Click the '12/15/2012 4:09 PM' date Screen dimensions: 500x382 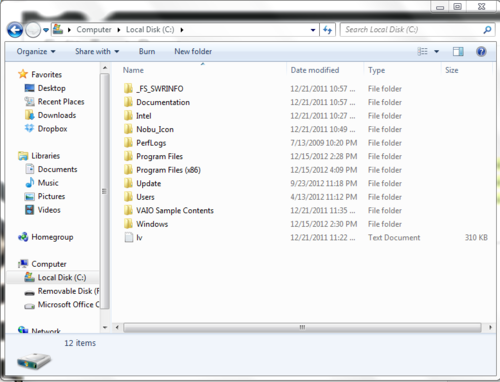324,170
